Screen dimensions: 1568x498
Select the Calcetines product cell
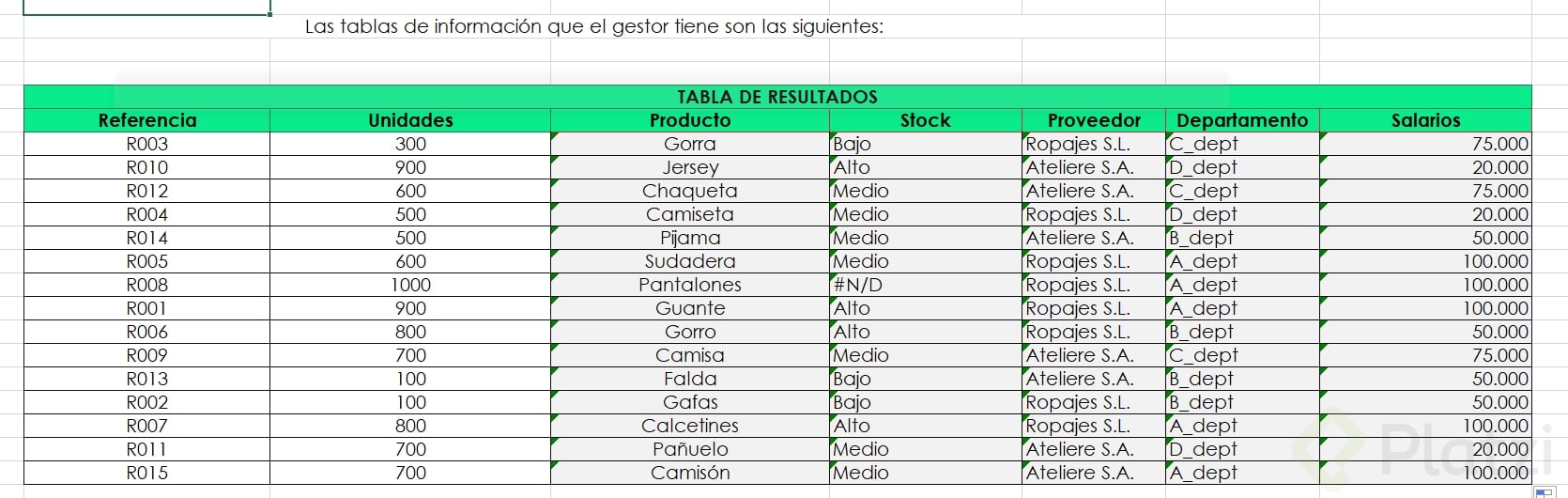[690, 426]
